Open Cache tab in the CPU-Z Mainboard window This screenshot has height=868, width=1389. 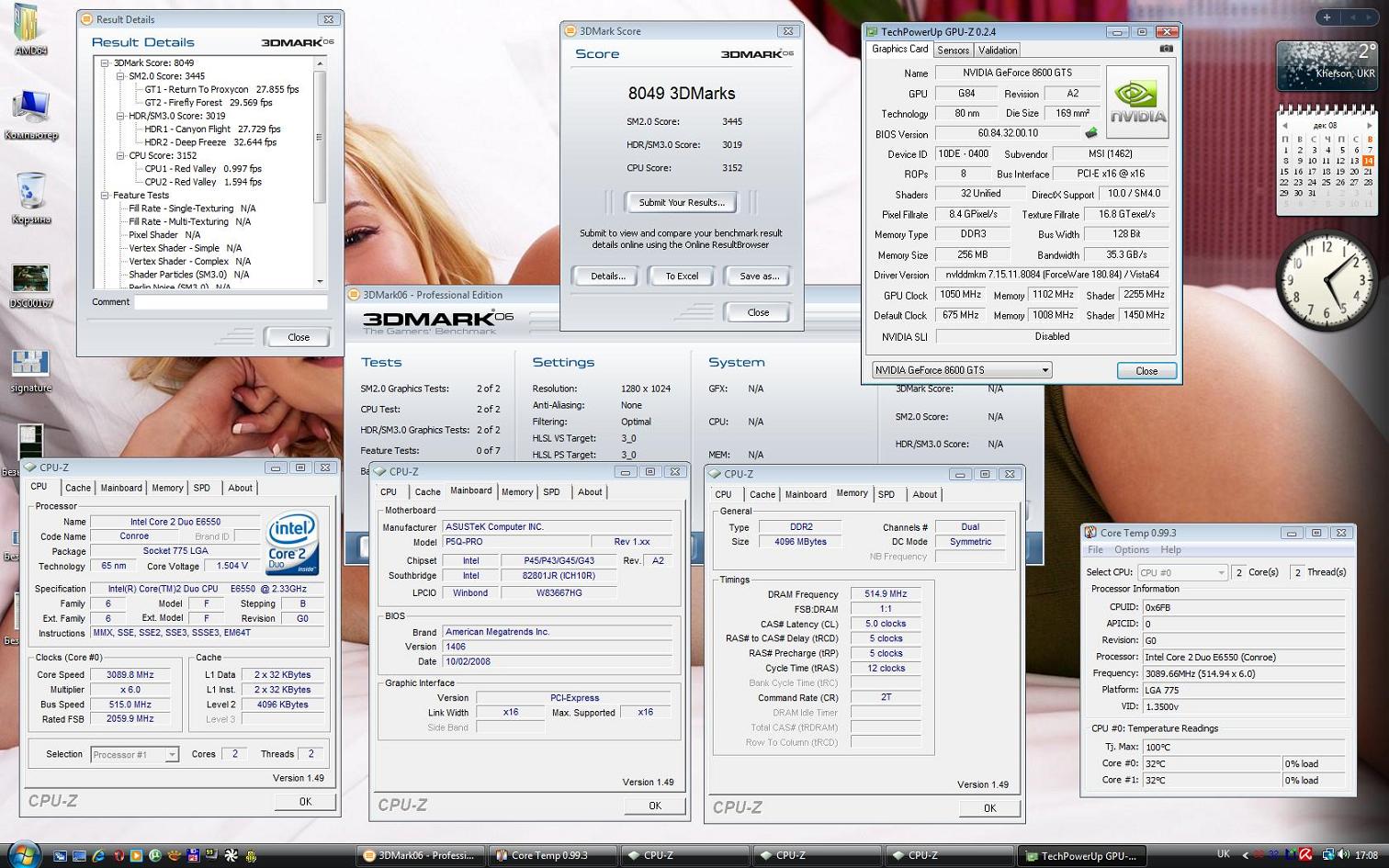tap(427, 491)
